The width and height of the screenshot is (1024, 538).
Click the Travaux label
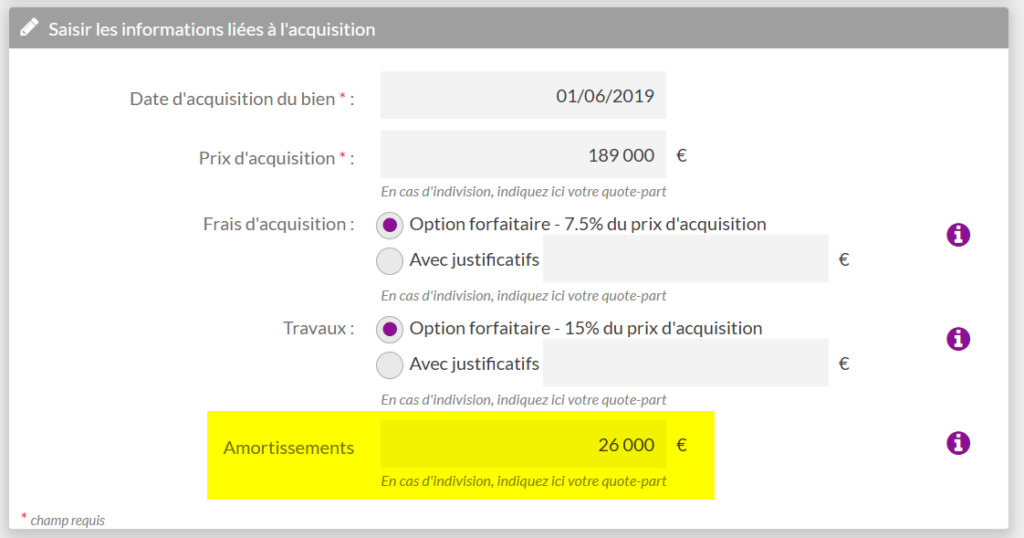click(x=318, y=328)
